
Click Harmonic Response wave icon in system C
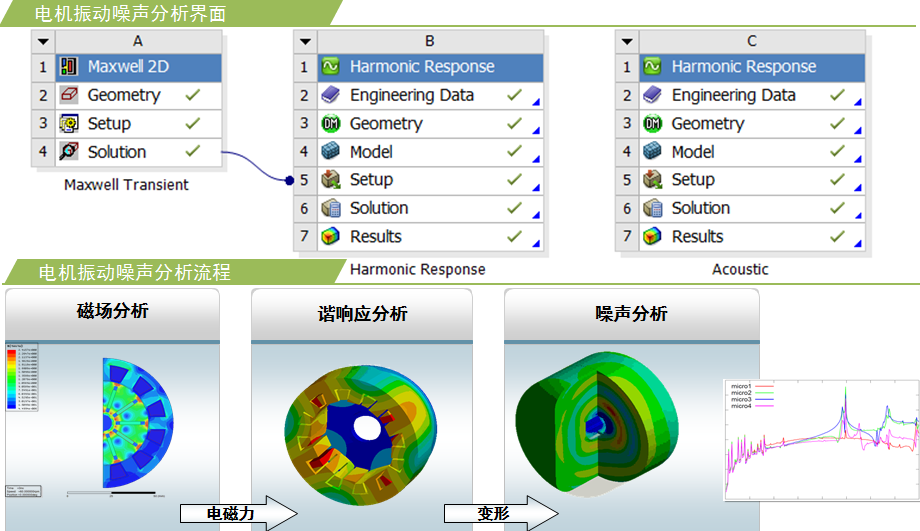652,66
